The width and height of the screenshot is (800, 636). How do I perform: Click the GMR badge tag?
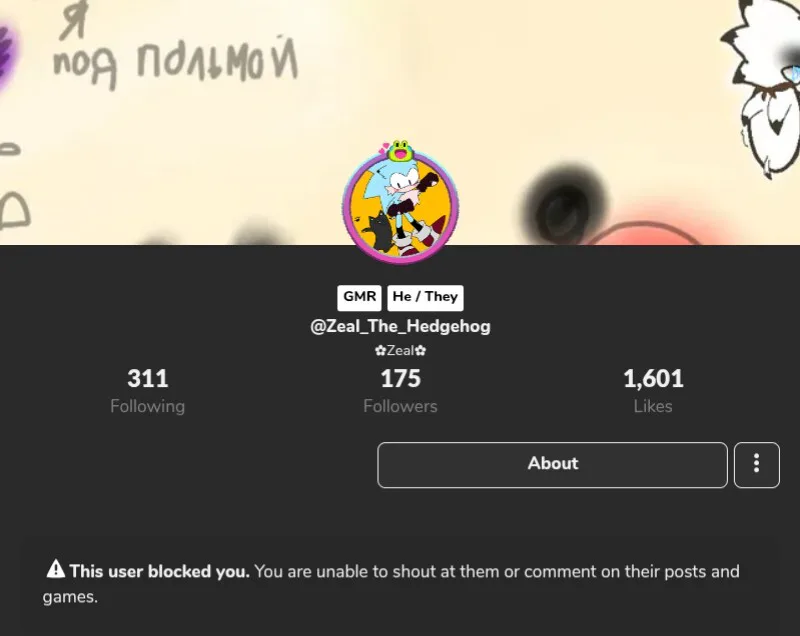359,297
